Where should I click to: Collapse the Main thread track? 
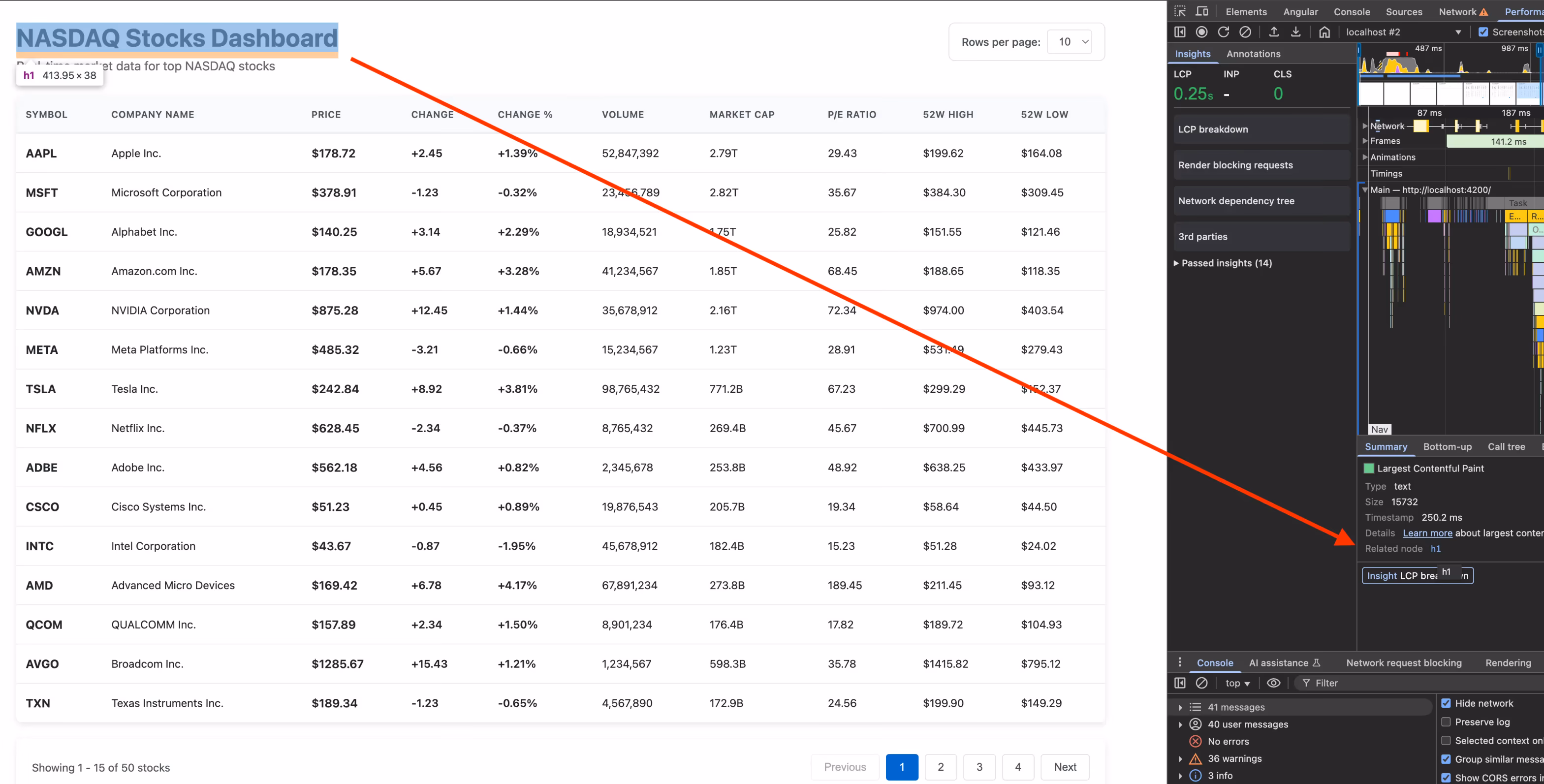click(x=1365, y=189)
